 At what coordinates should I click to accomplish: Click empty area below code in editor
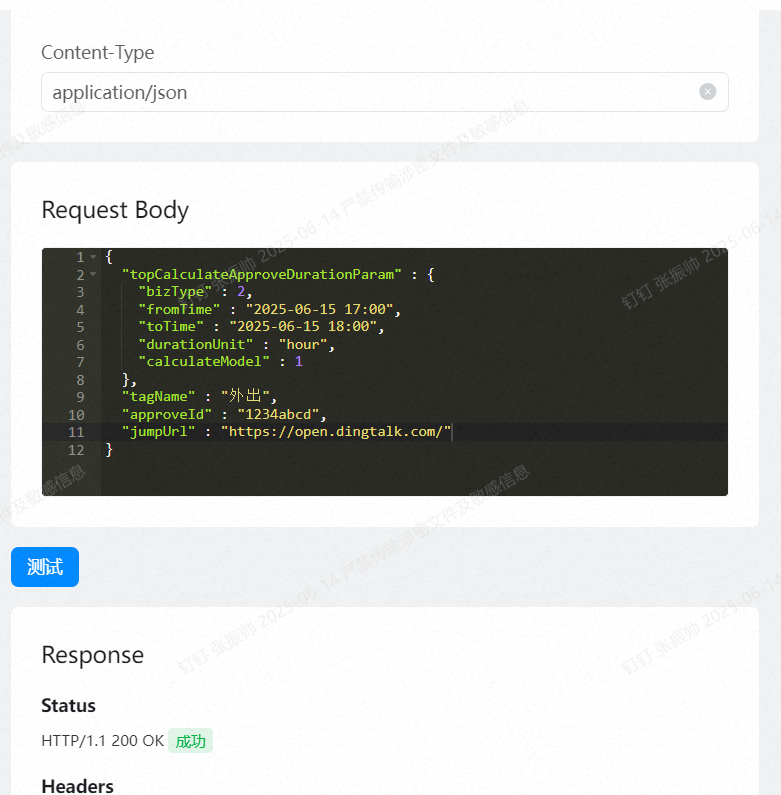click(400, 476)
